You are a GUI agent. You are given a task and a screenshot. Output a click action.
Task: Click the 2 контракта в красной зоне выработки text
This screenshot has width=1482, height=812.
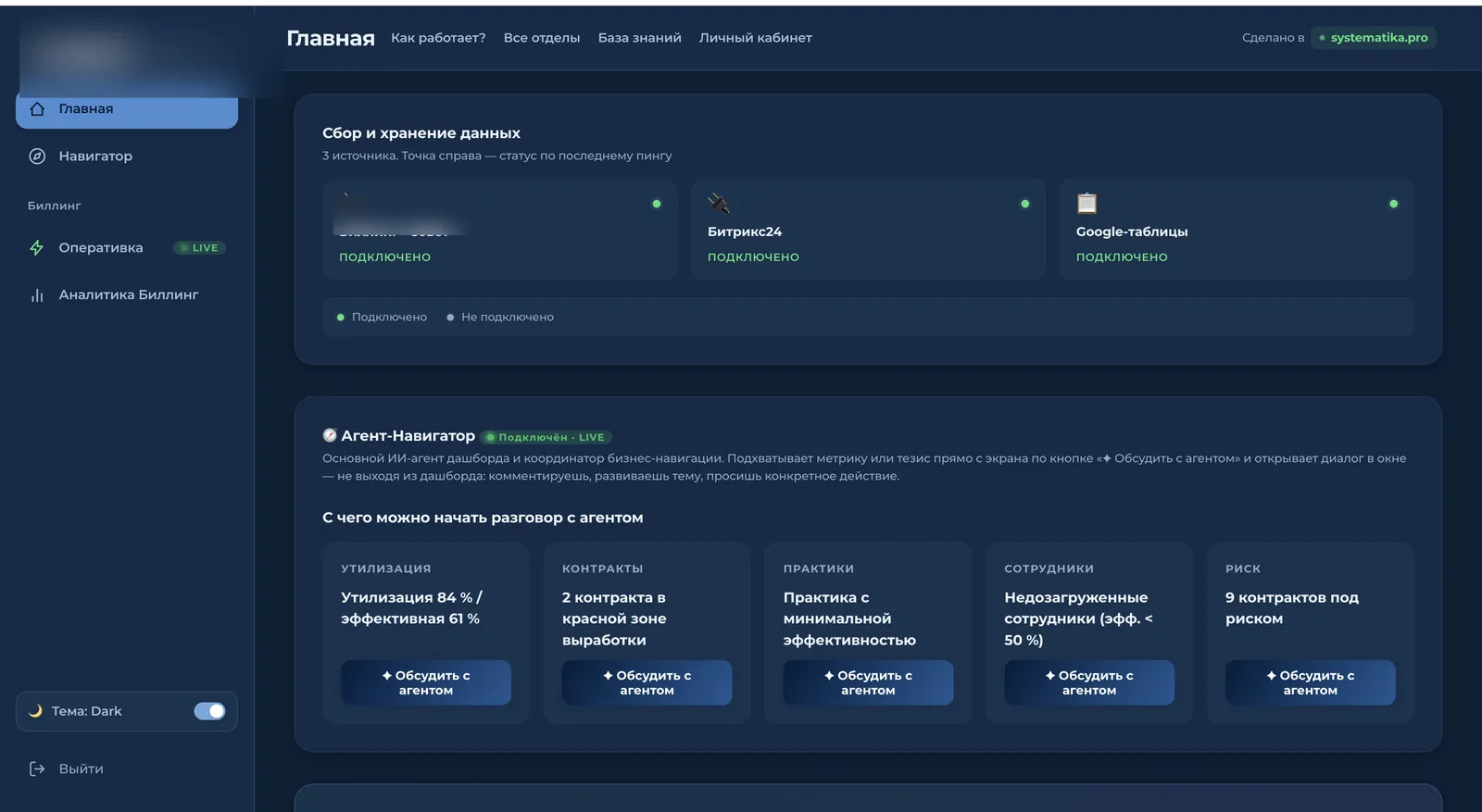point(614,618)
